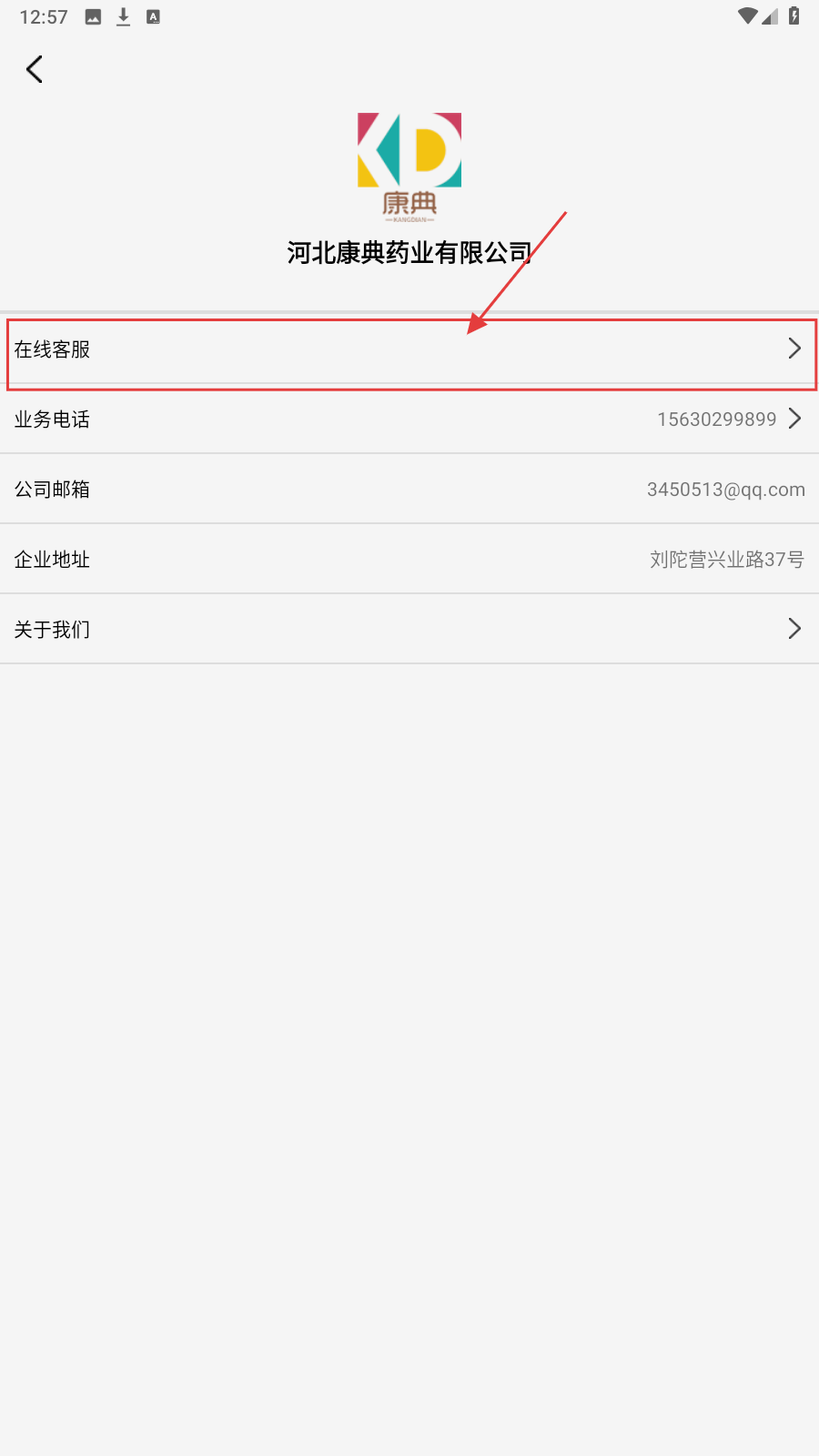Viewport: 819px width, 1456px height.
Task: Tap the company name 河北康典药业有限公司
Action: (x=409, y=253)
